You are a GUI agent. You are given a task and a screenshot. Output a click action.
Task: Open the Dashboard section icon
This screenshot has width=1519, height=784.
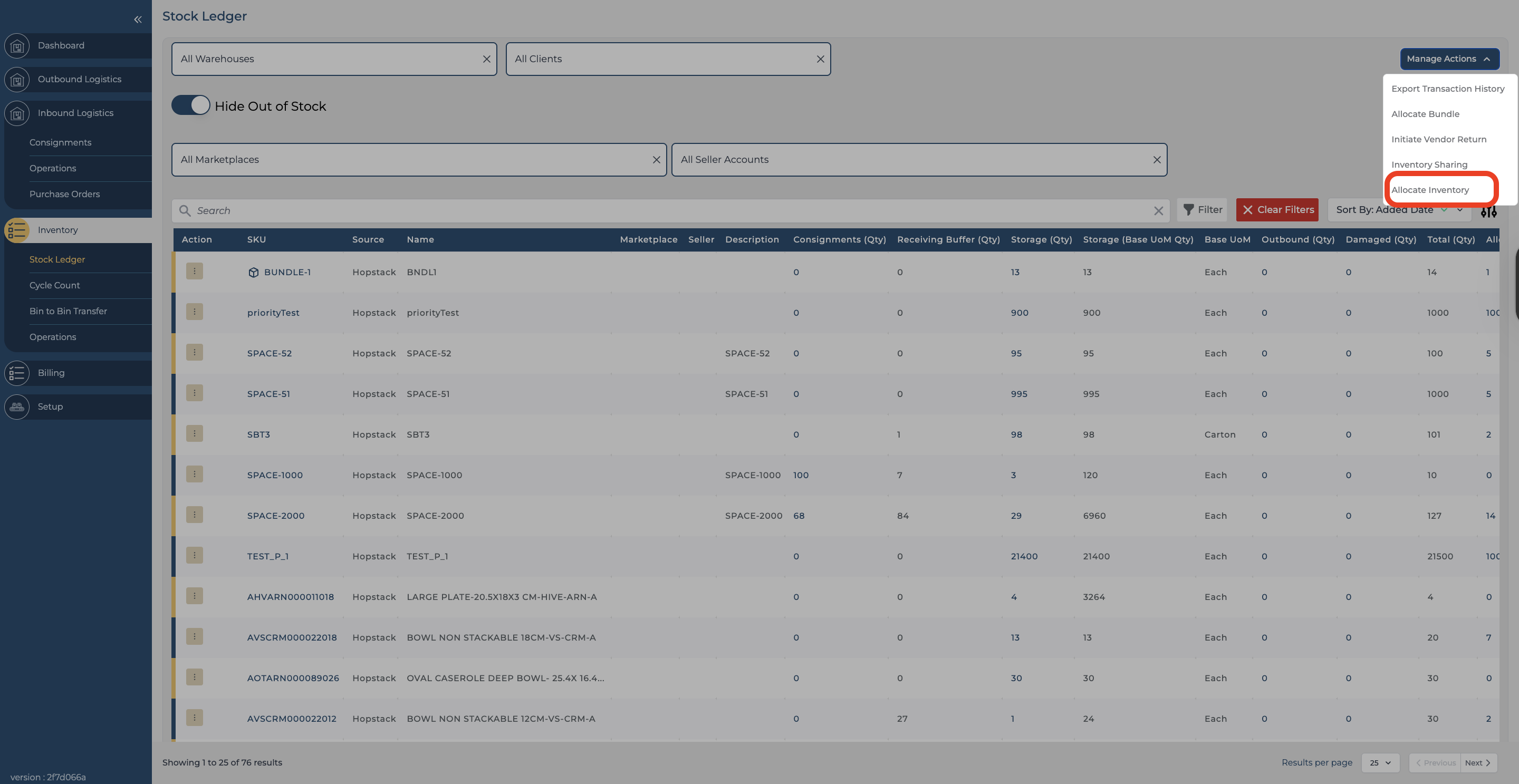click(16, 45)
